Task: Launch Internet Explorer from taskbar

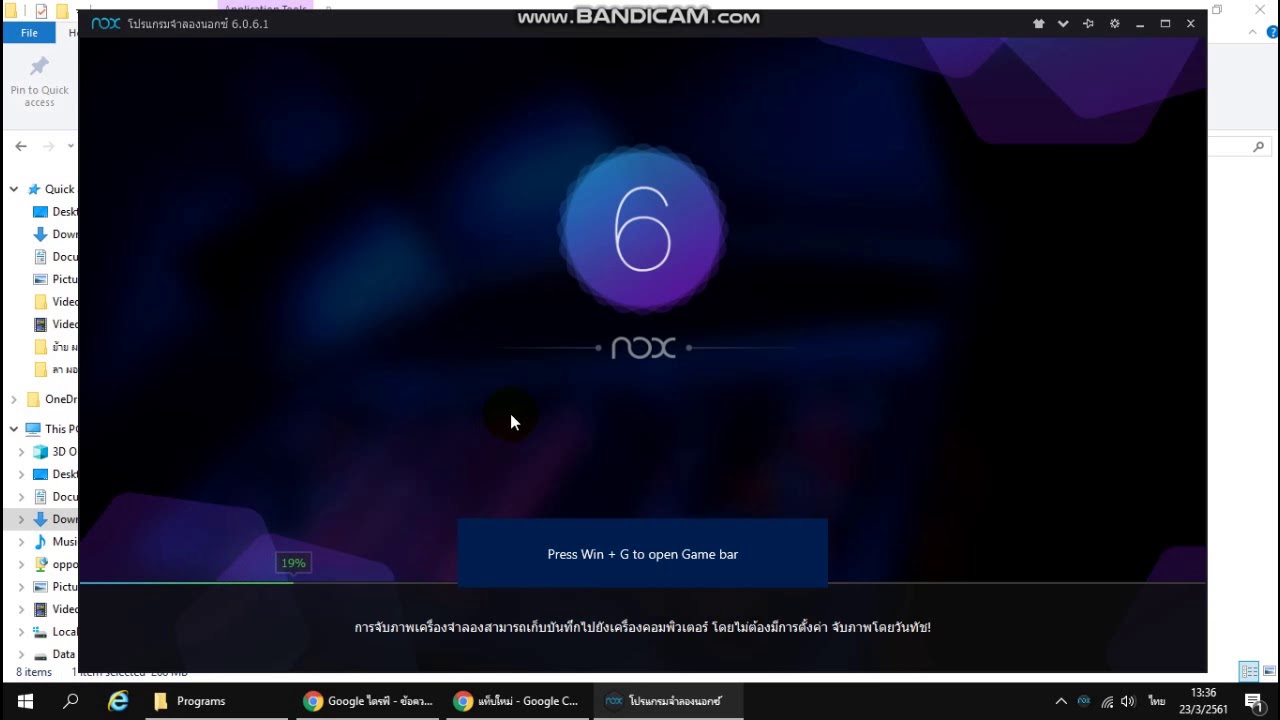Action: click(x=118, y=701)
